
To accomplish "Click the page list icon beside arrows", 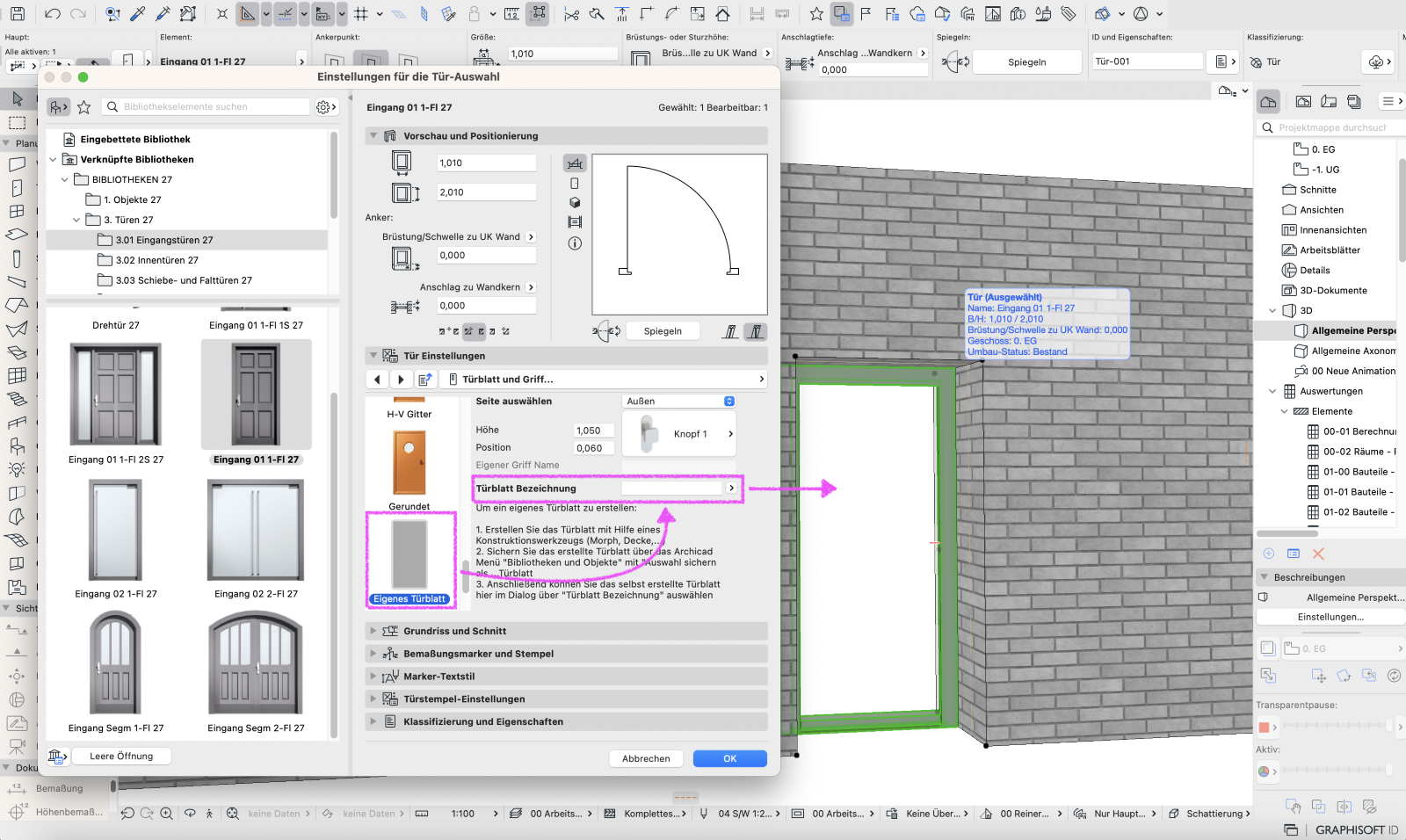I will (x=425, y=380).
